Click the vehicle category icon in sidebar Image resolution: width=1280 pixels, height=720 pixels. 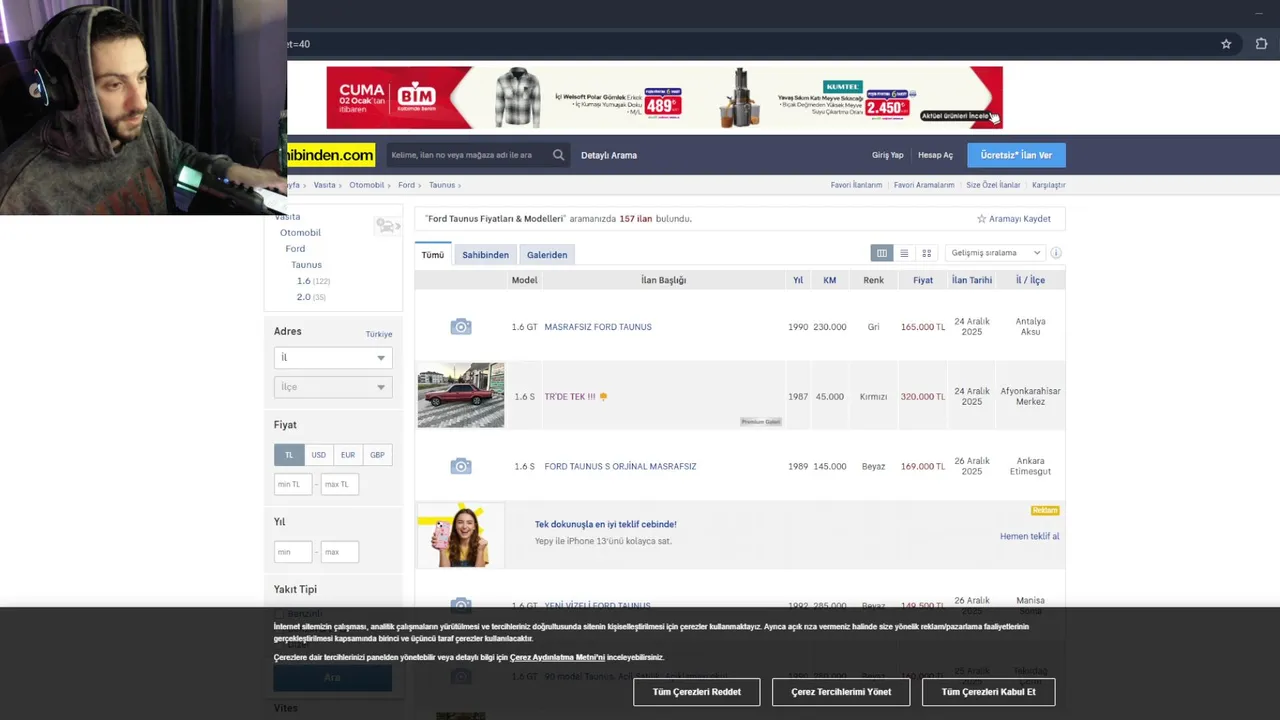pos(386,226)
